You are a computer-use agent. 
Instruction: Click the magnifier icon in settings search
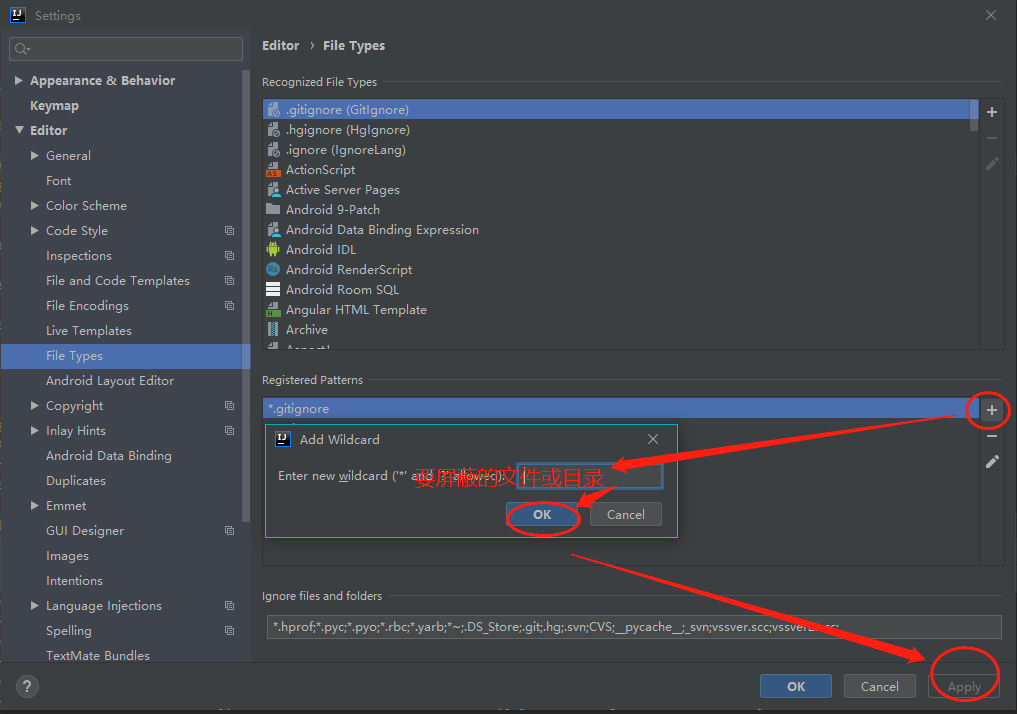click(19, 48)
